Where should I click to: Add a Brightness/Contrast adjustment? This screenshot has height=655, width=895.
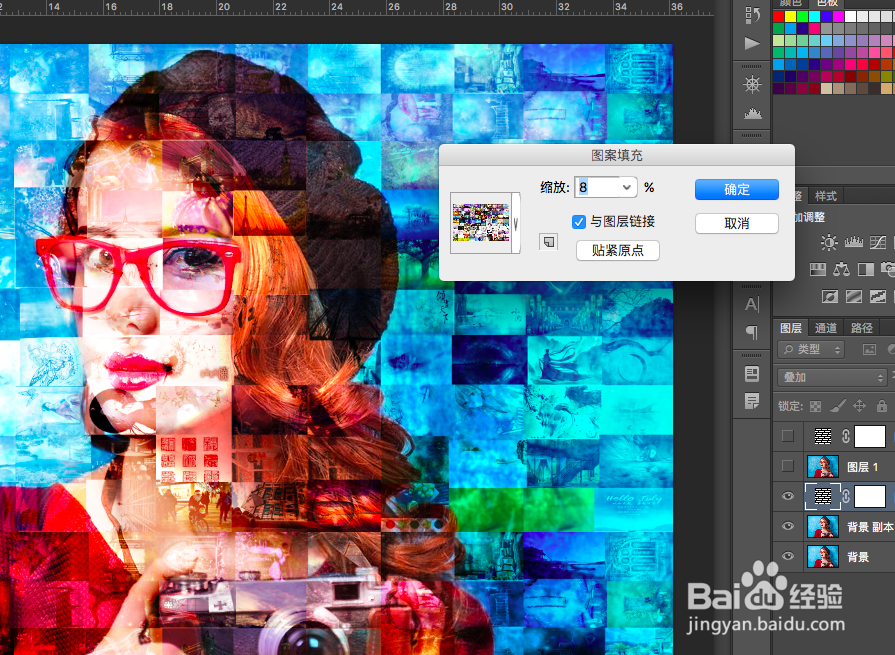point(829,242)
